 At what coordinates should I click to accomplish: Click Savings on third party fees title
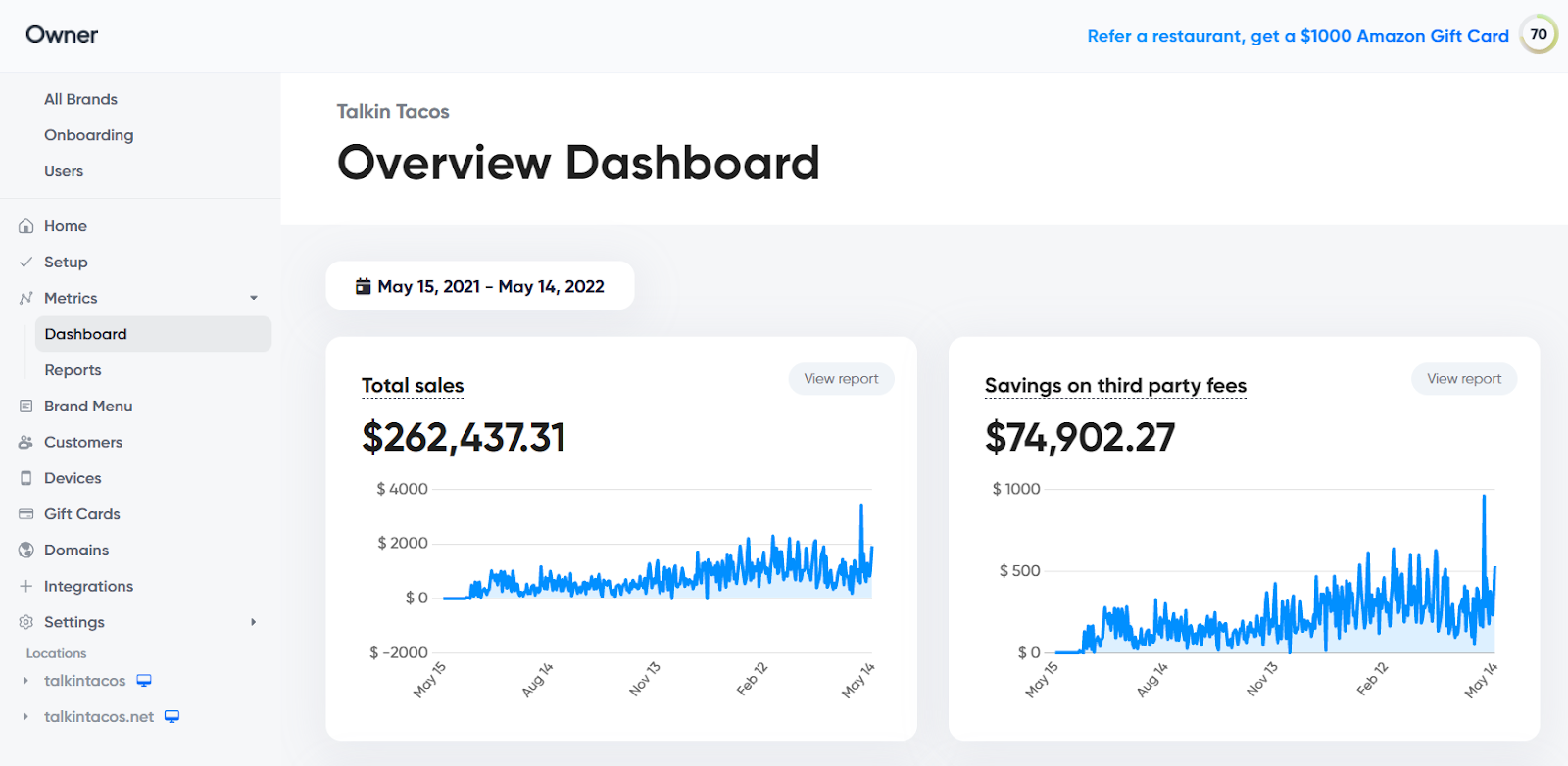point(1115,386)
